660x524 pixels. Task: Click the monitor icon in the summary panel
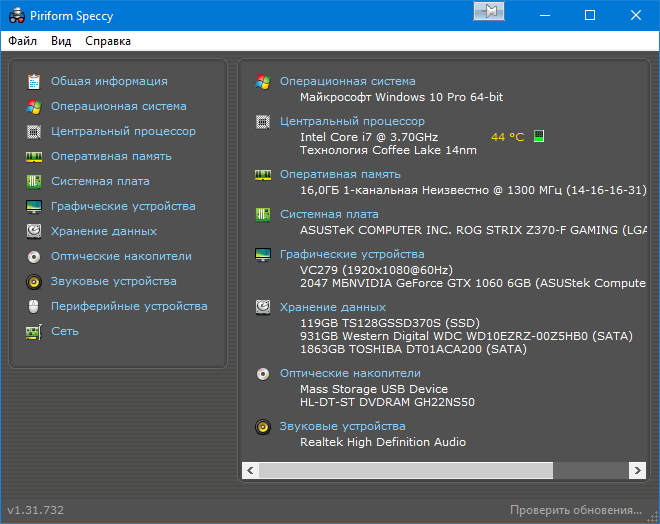point(263,255)
